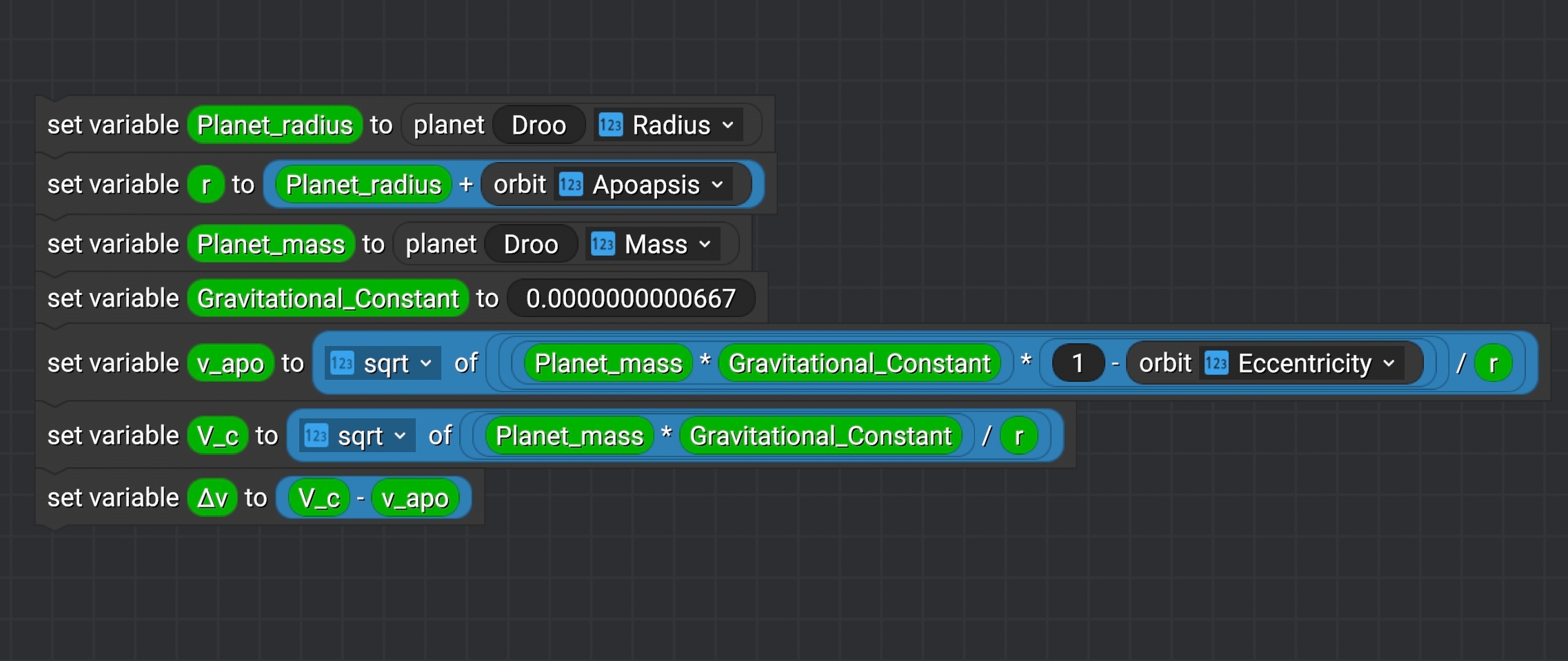Screen dimensions: 1568x661
Task: Click the 'planet' label in Planet_mass row
Action: [x=441, y=245]
